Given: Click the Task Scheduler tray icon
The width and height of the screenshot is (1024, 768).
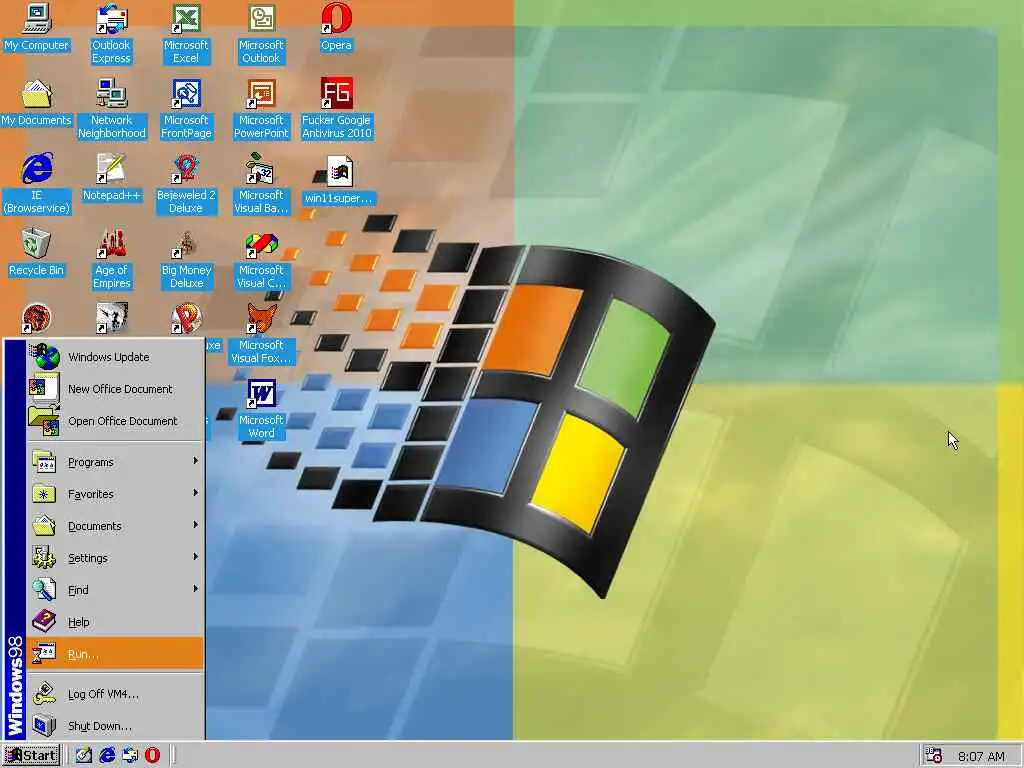Looking at the screenshot, I should [934, 756].
